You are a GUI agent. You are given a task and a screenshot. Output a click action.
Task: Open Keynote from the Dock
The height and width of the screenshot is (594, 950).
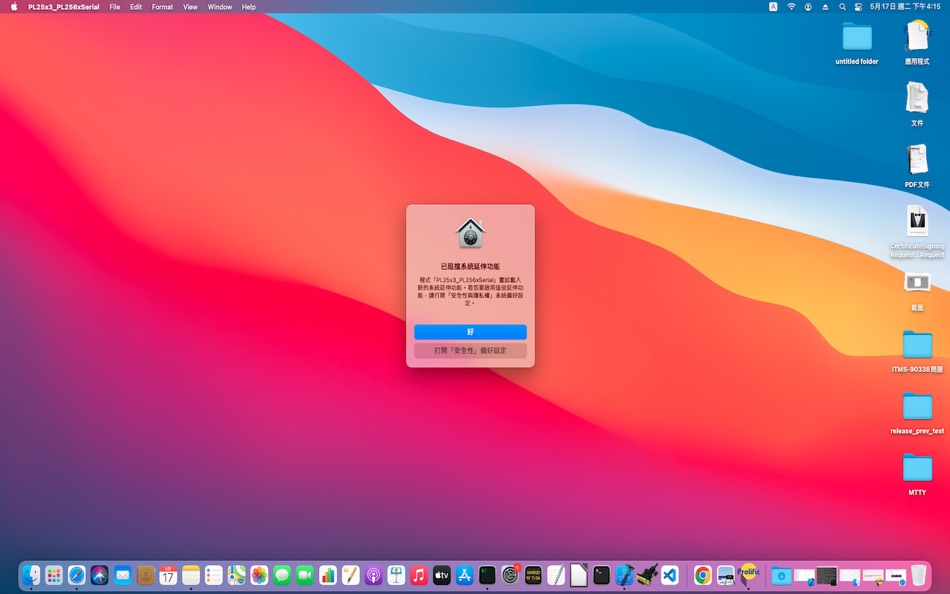click(396, 575)
